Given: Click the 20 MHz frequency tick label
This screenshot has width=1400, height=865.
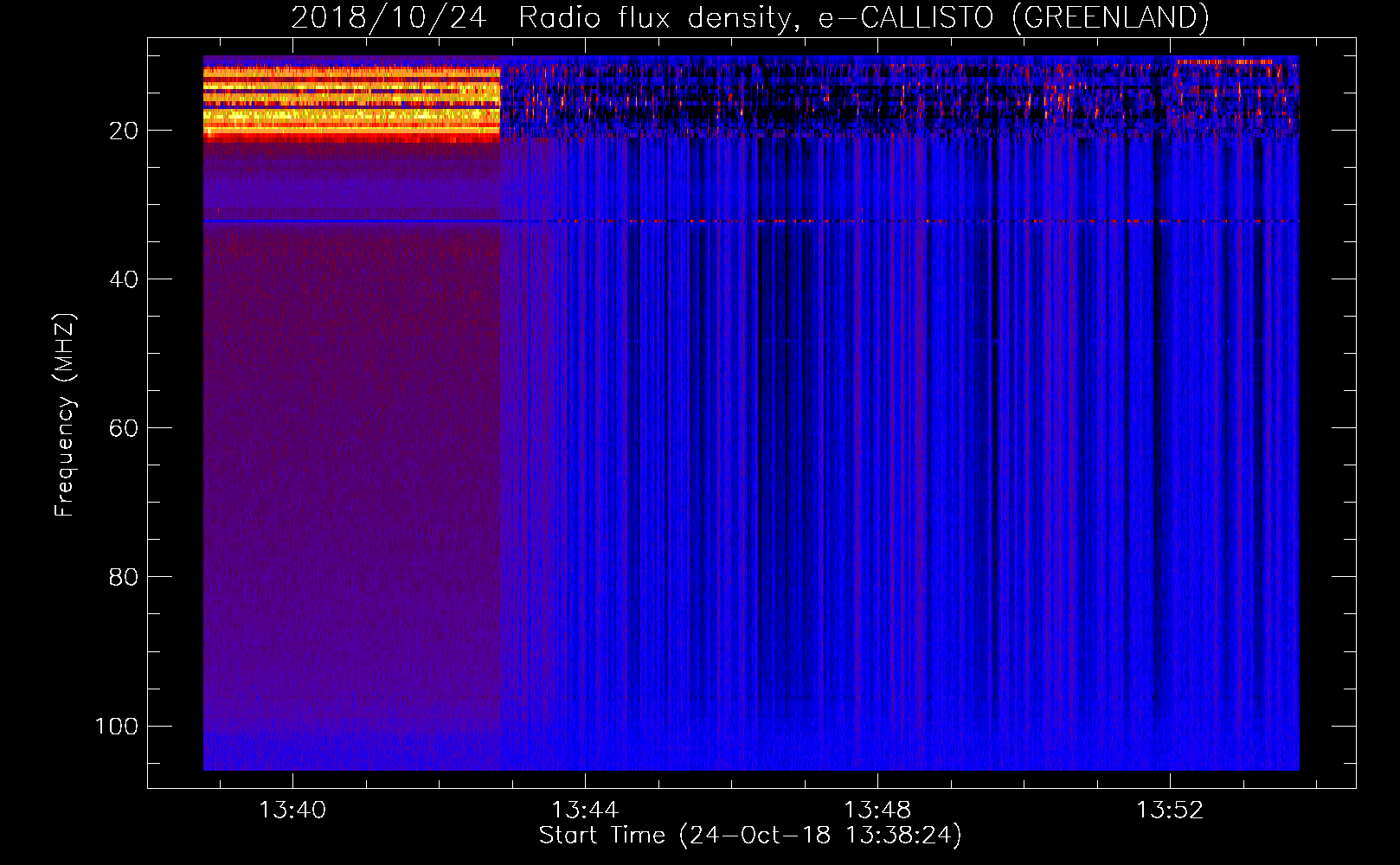Looking at the screenshot, I should (x=124, y=131).
